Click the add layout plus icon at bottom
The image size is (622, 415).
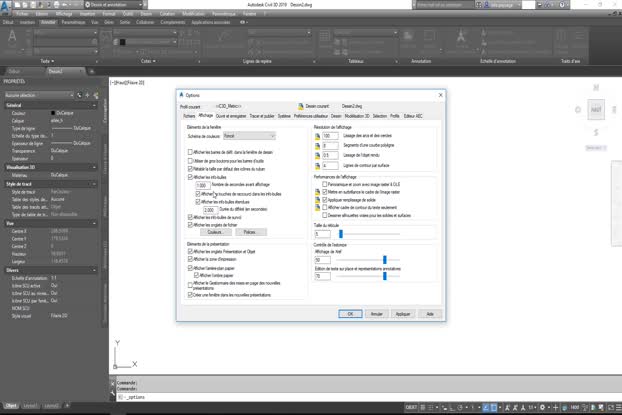(x=67, y=405)
